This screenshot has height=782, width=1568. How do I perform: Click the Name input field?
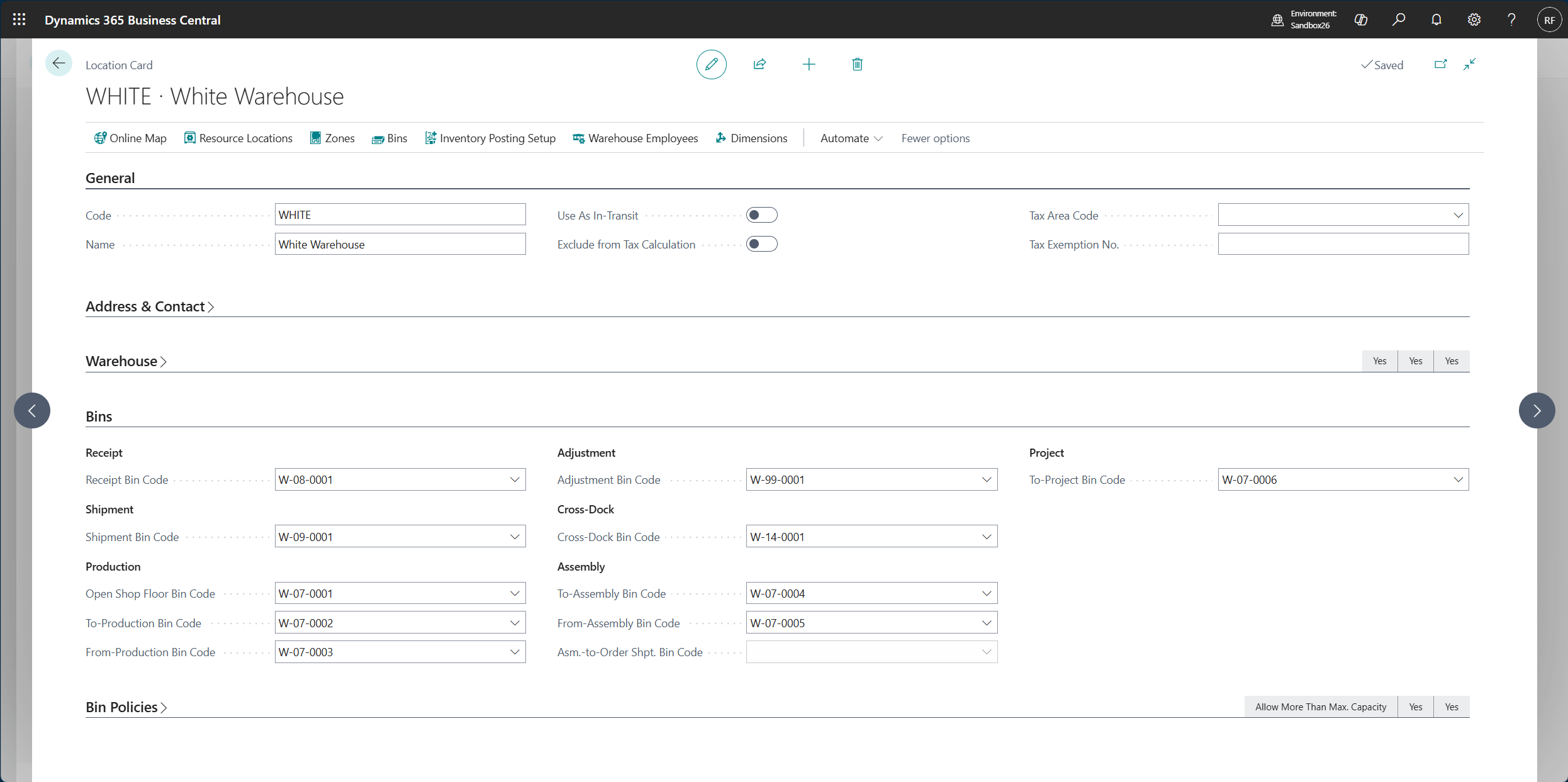tap(400, 244)
